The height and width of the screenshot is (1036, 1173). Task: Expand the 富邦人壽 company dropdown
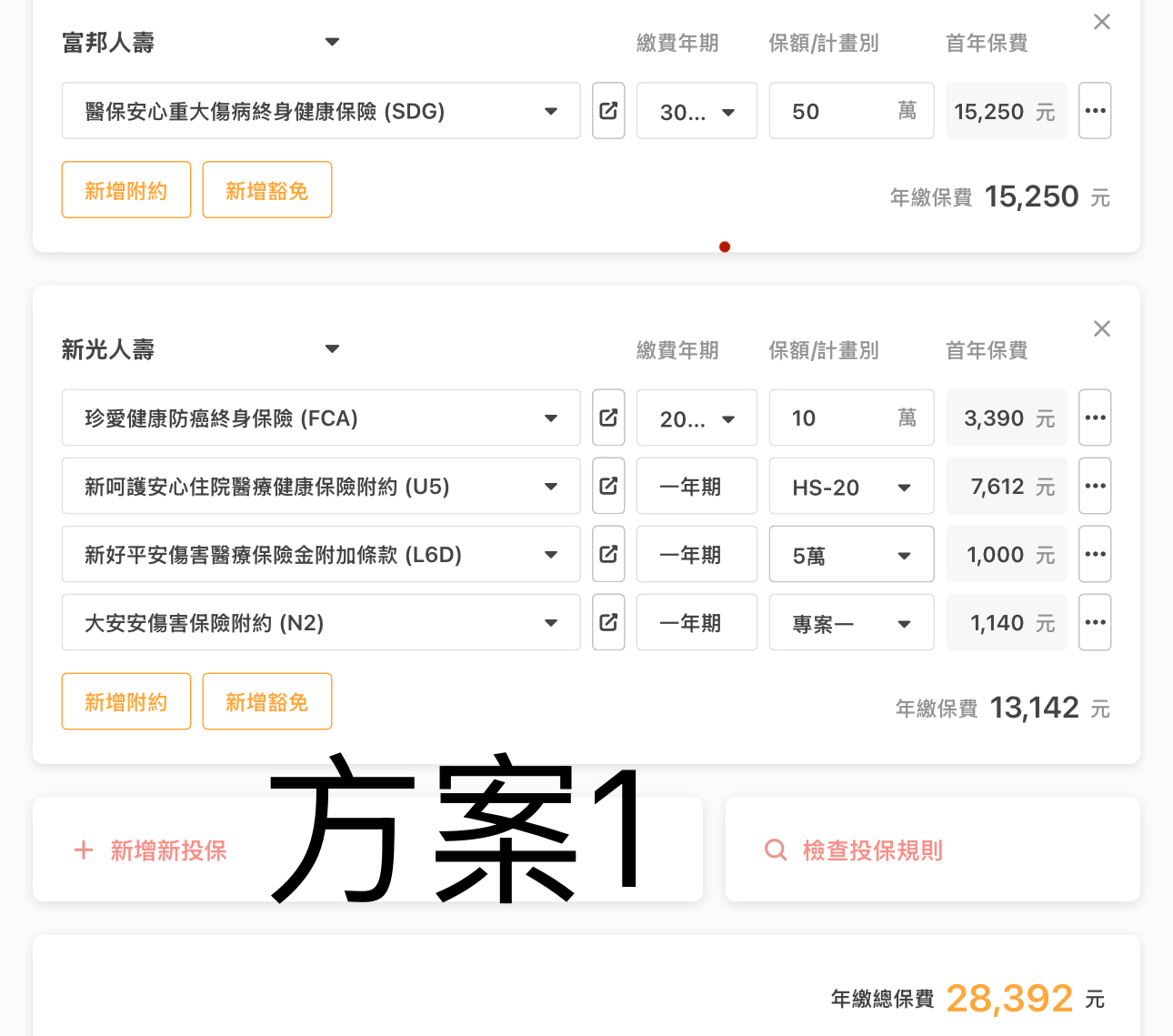pos(332,42)
